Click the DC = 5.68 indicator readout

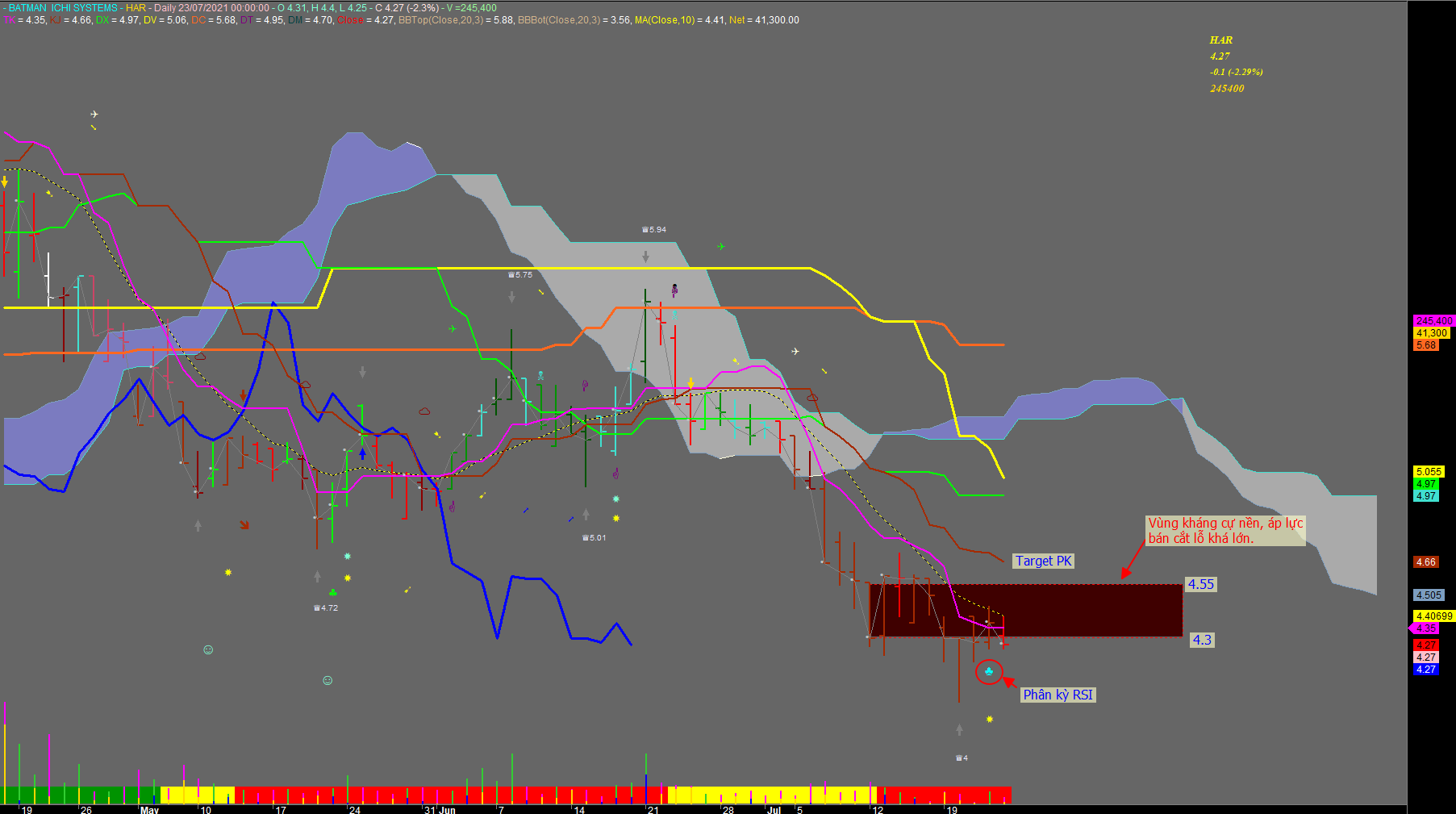(213, 20)
